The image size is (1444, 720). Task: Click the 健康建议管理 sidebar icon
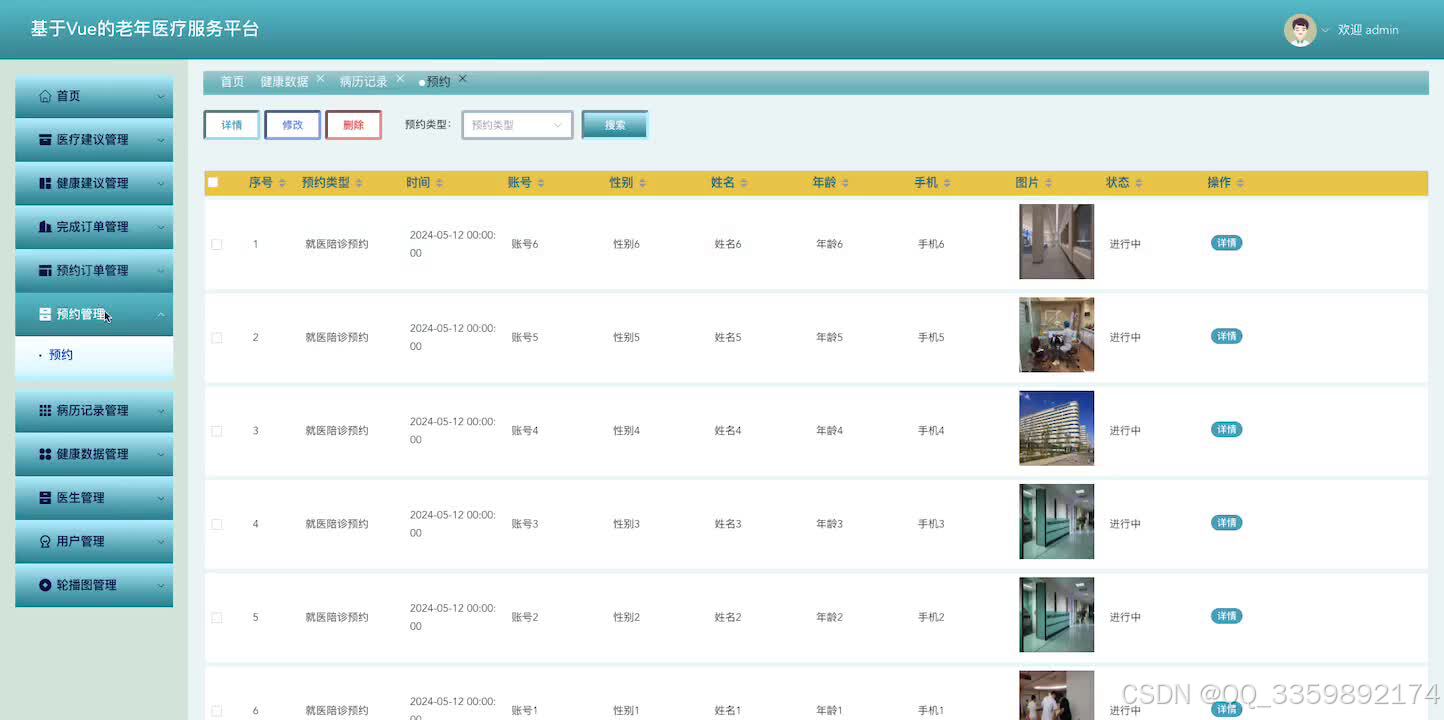coord(45,183)
